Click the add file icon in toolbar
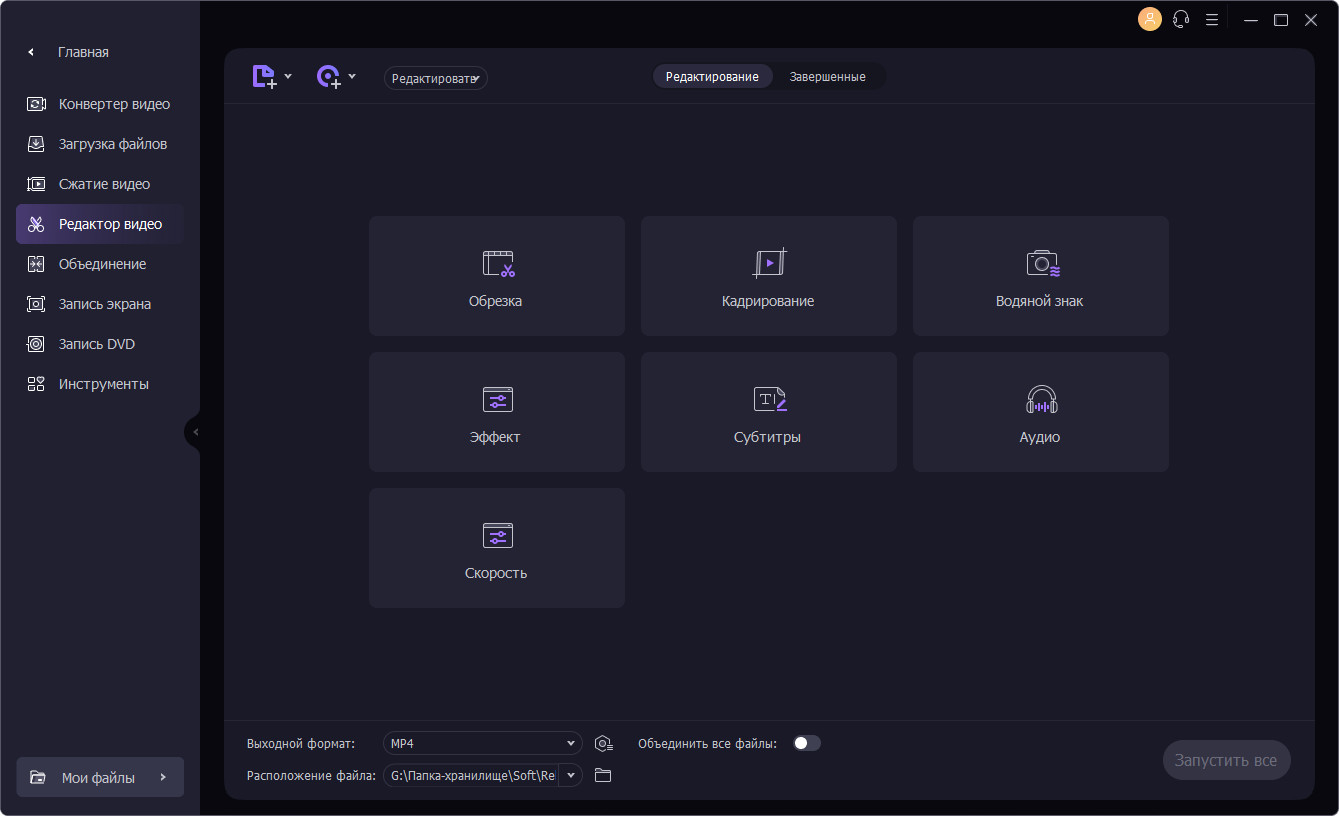1339x816 pixels. coord(264,77)
